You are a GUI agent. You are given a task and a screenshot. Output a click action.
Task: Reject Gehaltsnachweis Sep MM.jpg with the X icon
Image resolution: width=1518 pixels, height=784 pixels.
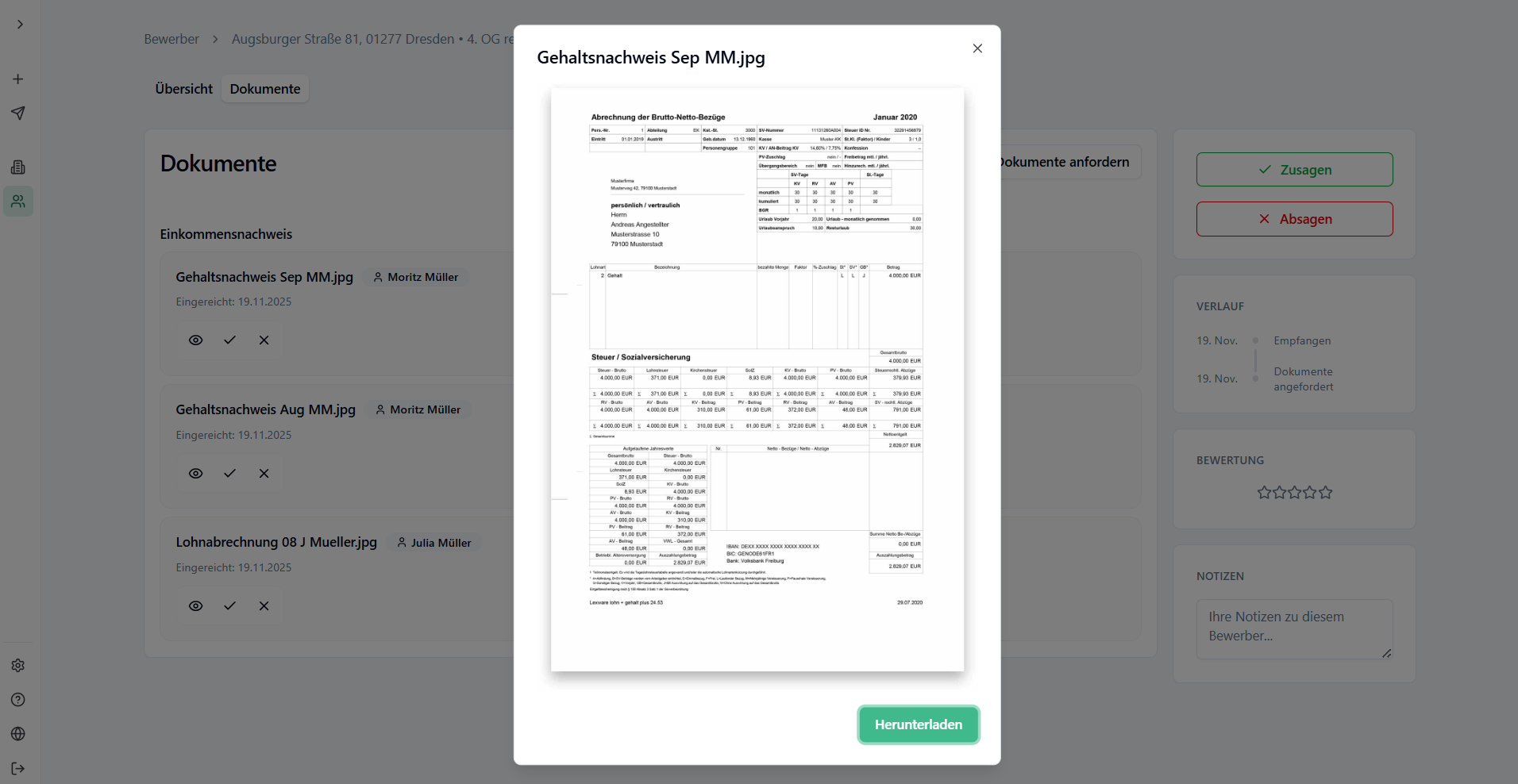click(x=264, y=340)
